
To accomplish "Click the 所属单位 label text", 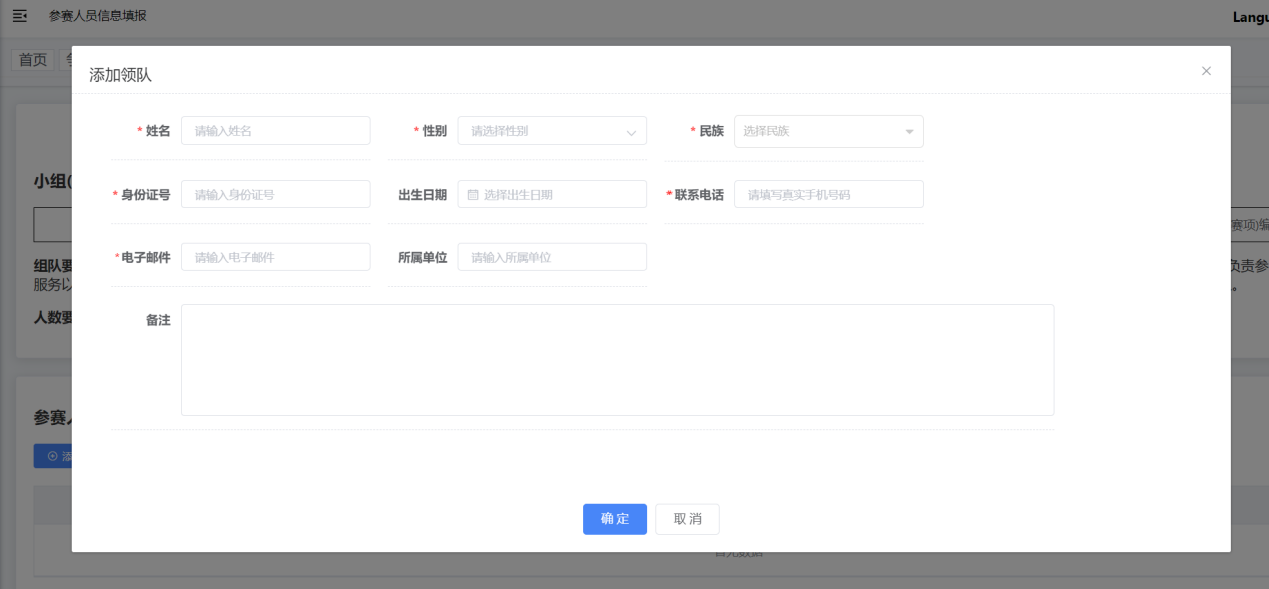I will click(422, 257).
